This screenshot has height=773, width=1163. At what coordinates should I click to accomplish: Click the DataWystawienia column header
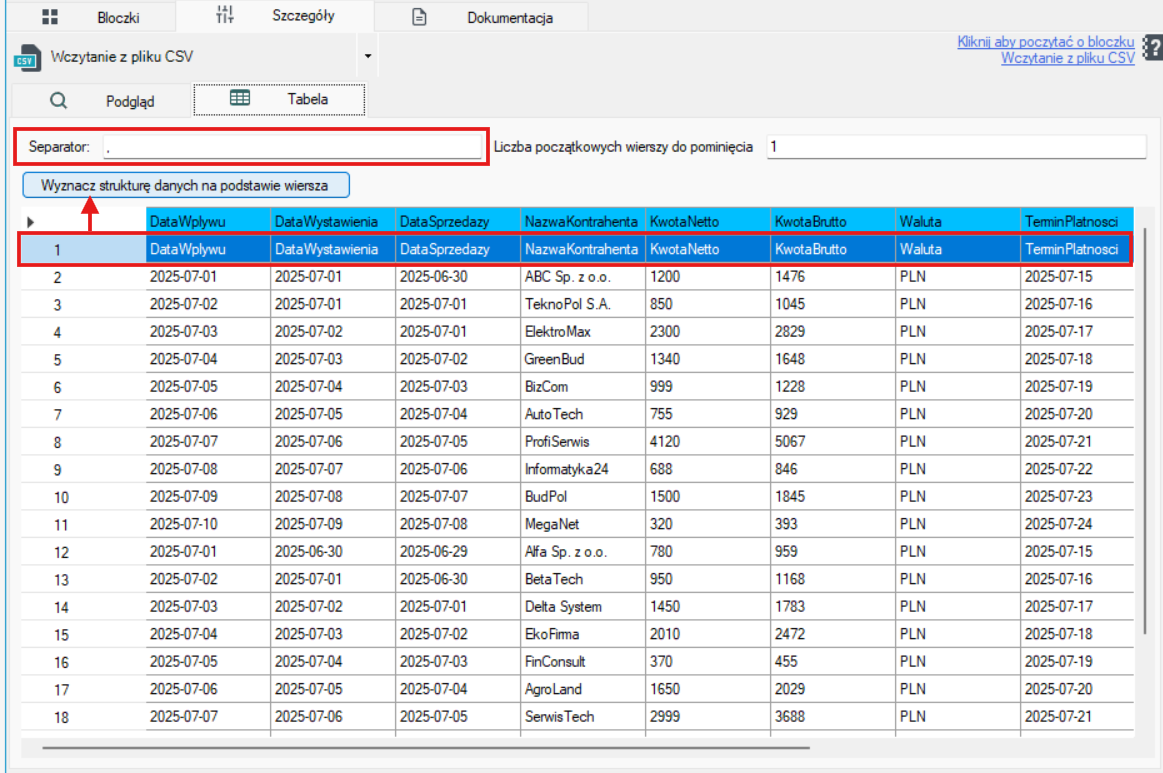pos(333,221)
